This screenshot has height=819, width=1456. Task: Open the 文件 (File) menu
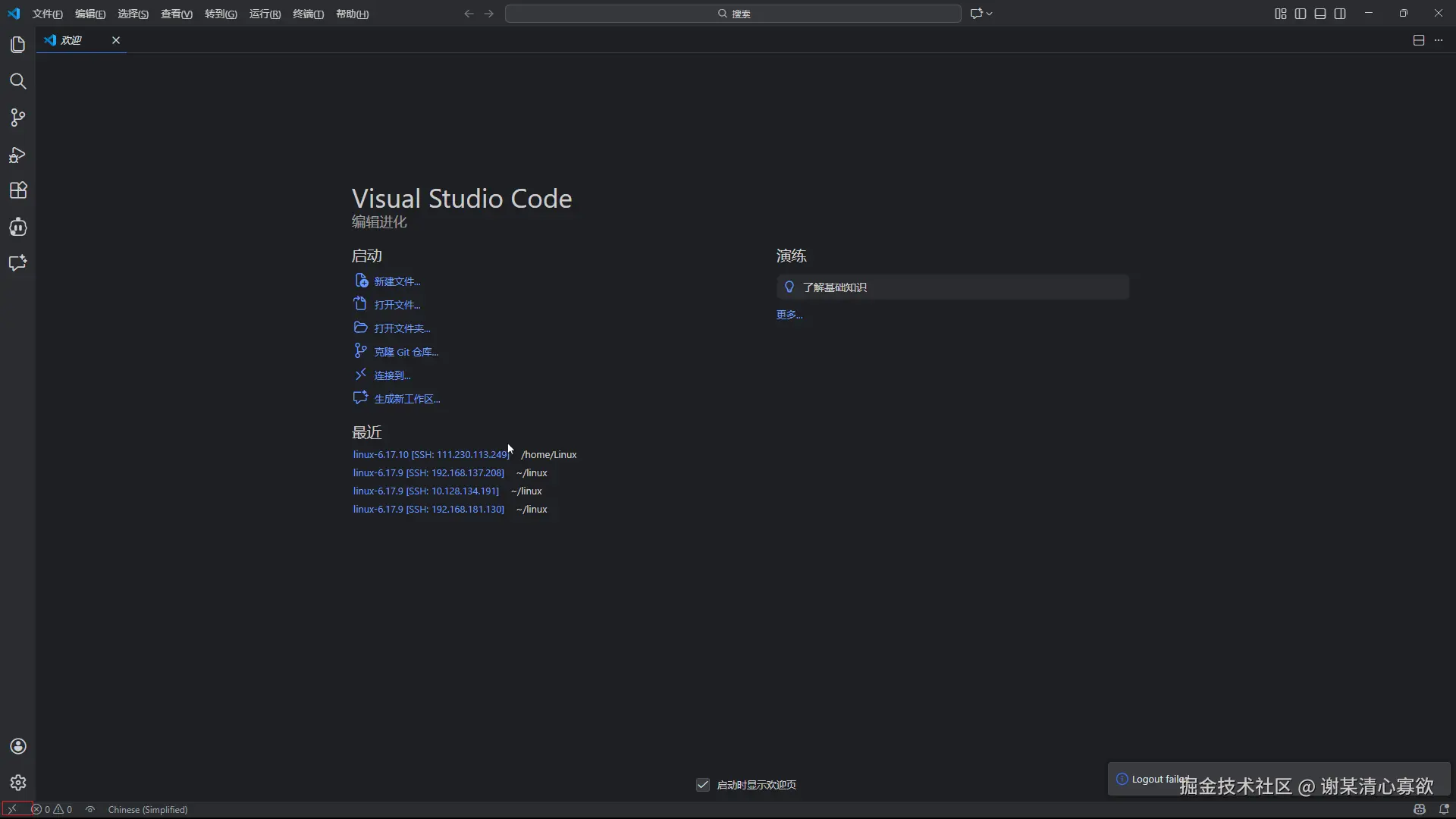tap(47, 14)
